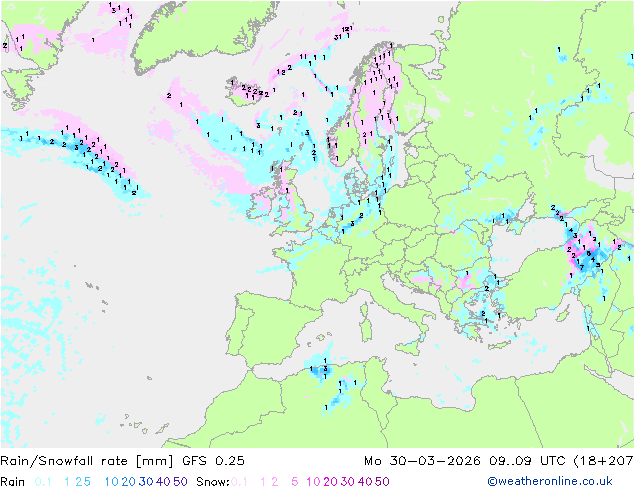The width and height of the screenshot is (634, 490).
Task: Pick the Rain legend 20 color value
Action: click(129, 482)
